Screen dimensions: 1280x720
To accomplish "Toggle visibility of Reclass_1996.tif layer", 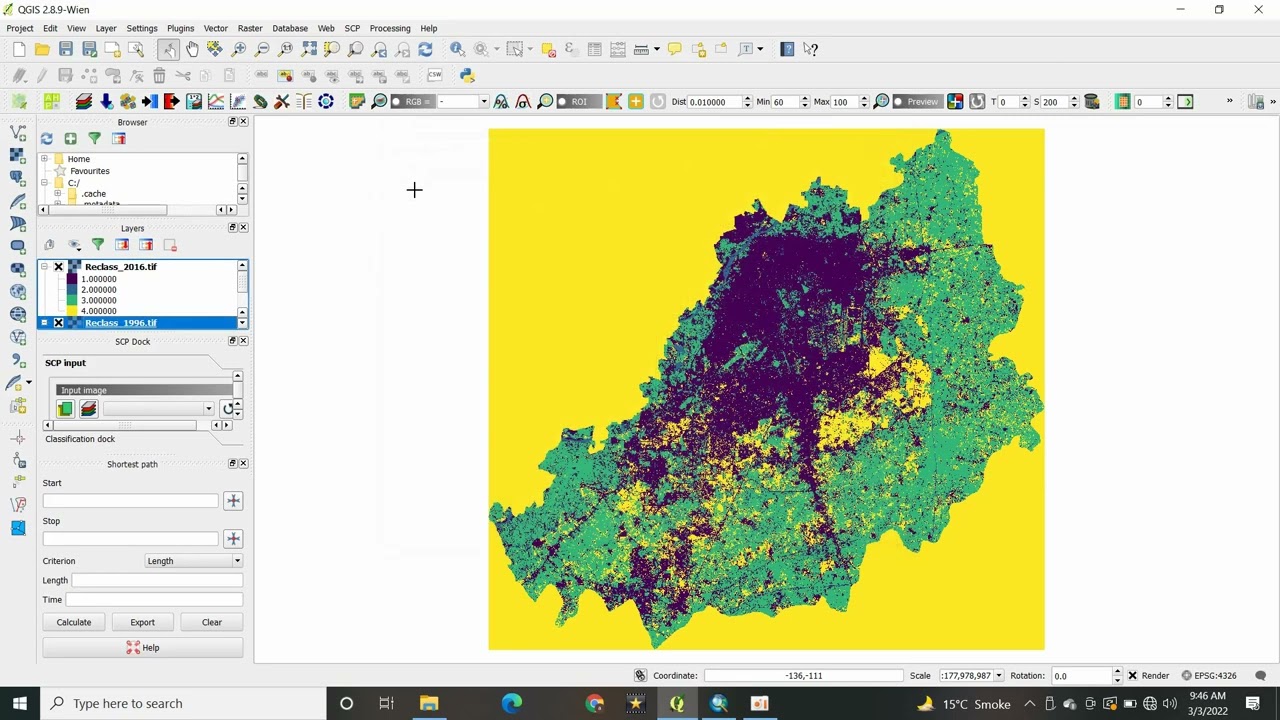I will click(x=58, y=323).
